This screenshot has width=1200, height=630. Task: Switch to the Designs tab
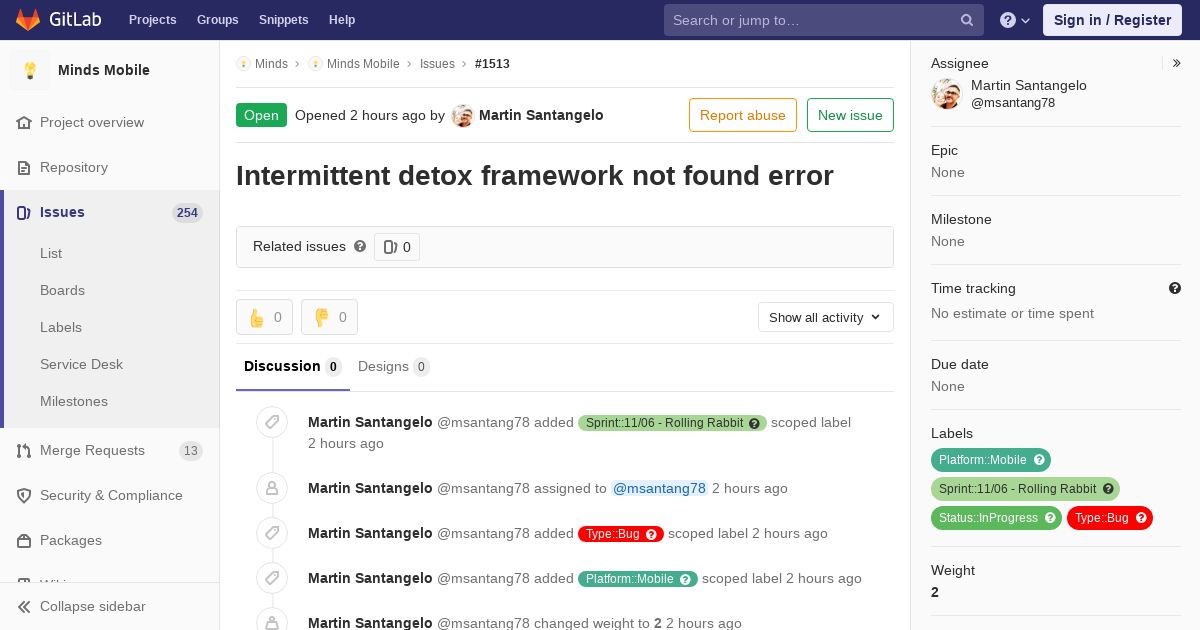point(394,367)
